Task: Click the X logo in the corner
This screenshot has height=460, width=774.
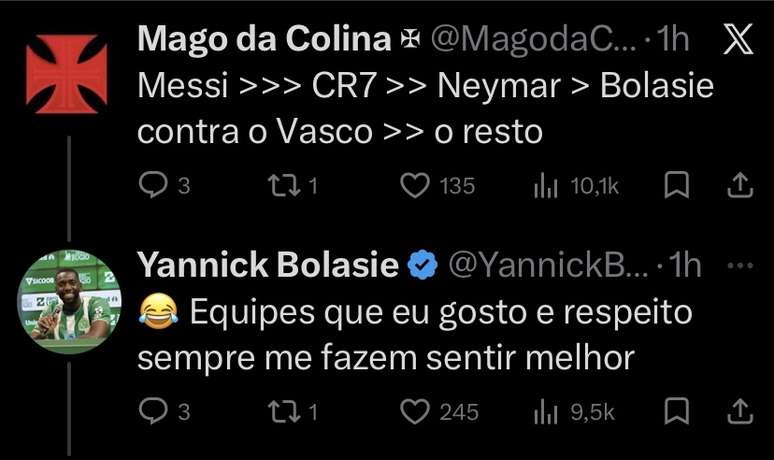Action: pos(736,39)
